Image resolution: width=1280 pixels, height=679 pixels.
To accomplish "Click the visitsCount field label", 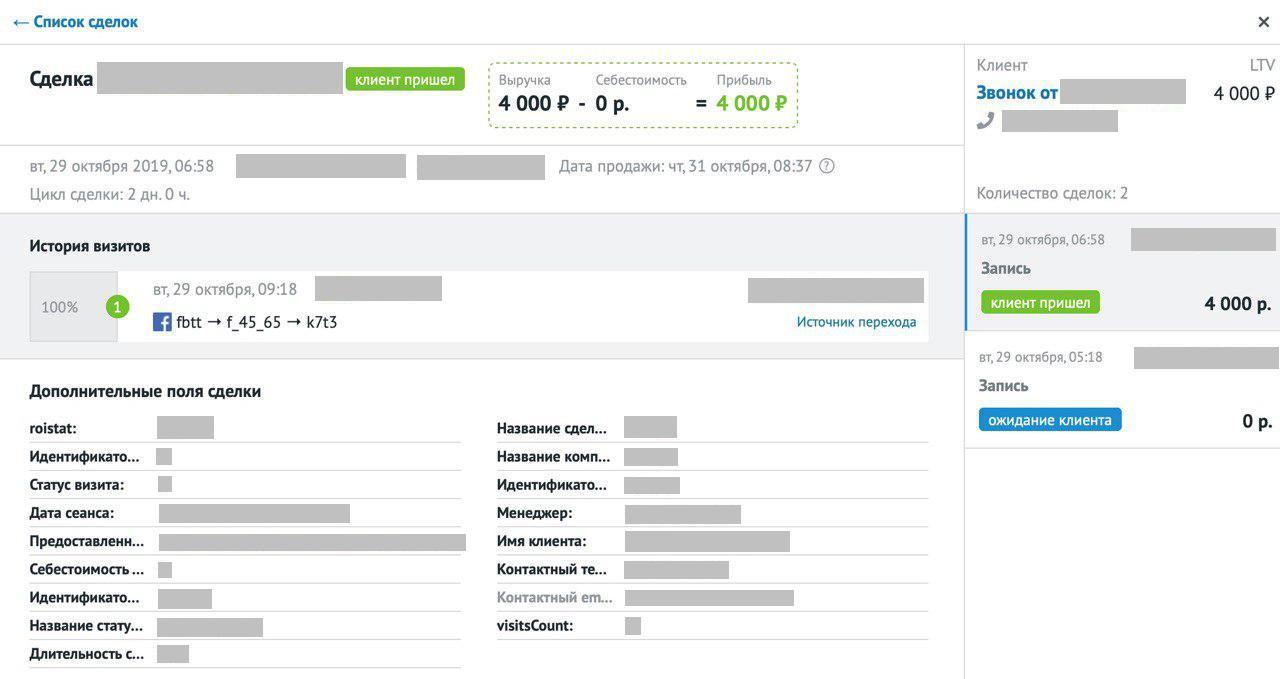I will click(x=535, y=626).
